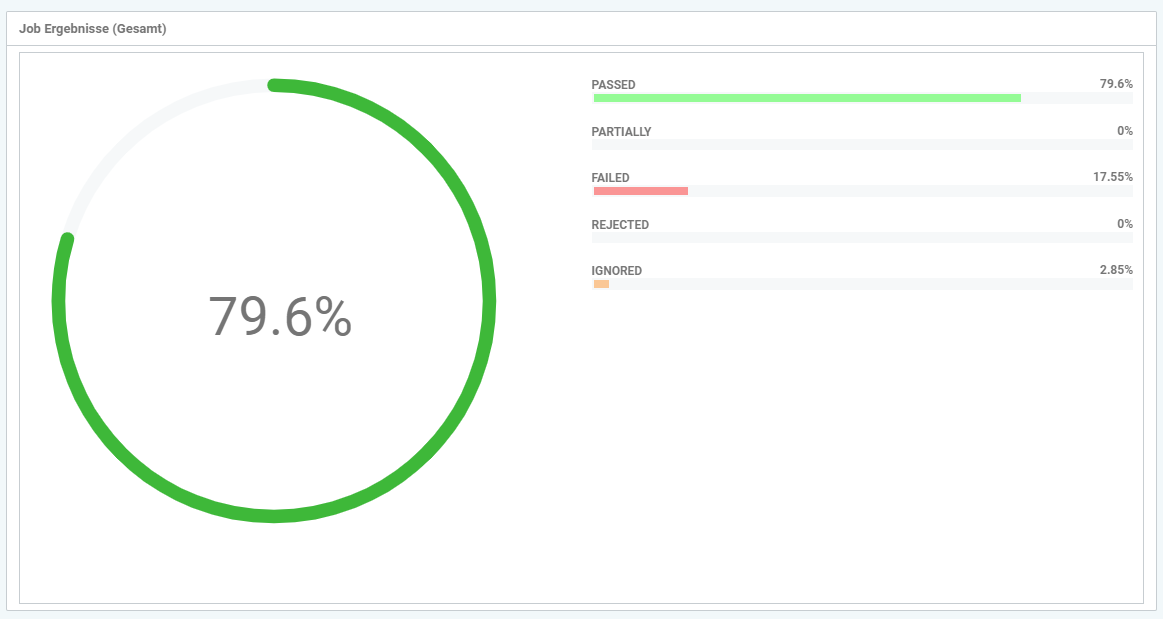Click the unfilled part of FAILED bar track
The height and width of the screenshot is (619, 1163).
(x=910, y=191)
